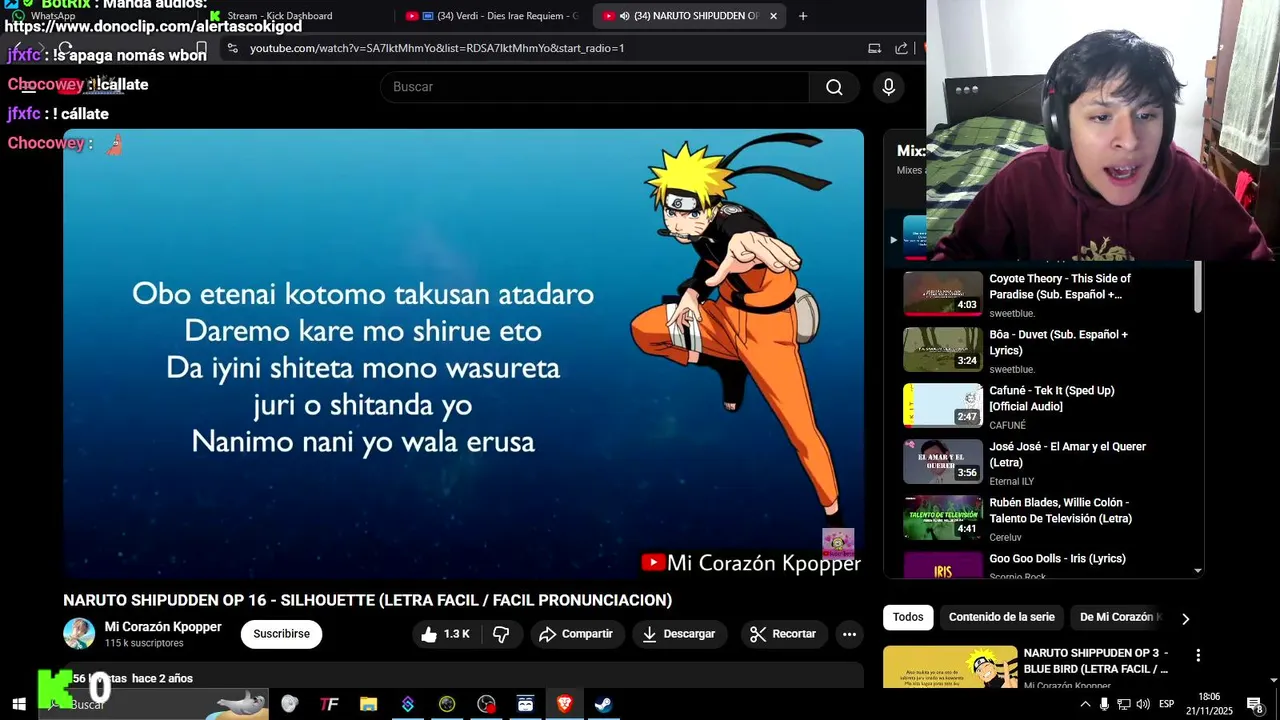Play Rubén Blades - Talento De Televisión
The height and width of the screenshot is (720, 1280).
tap(1060, 511)
